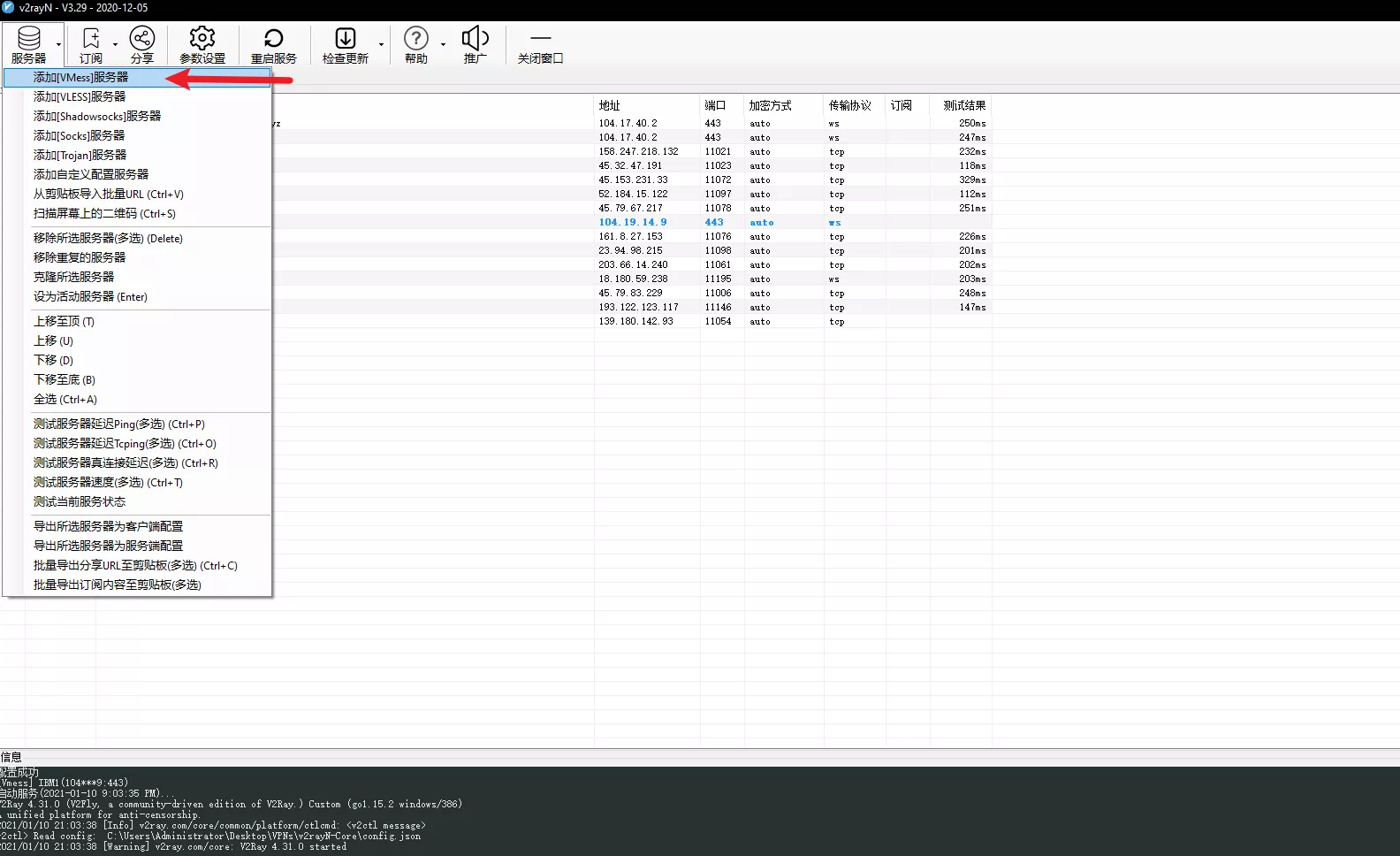Viewport: 1400px width, 856px height.
Task: Select server row 52.184.15.122
Action: point(632,195)
